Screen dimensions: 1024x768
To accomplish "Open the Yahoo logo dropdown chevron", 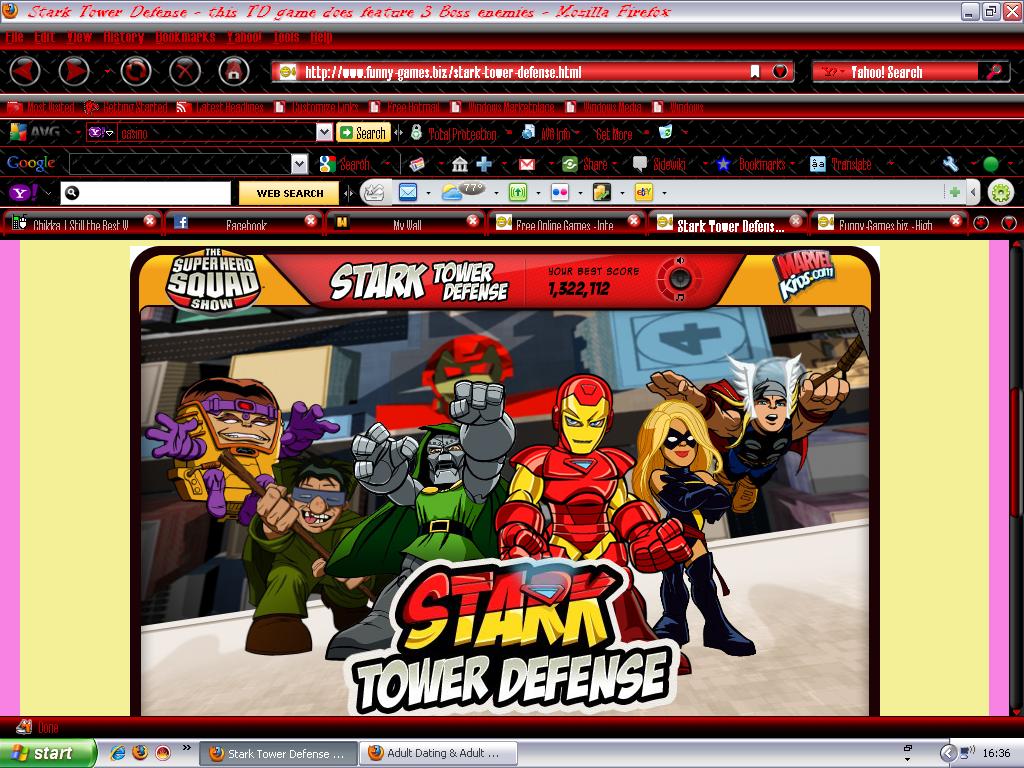I will pyautogui.click(x=47, y=193).
